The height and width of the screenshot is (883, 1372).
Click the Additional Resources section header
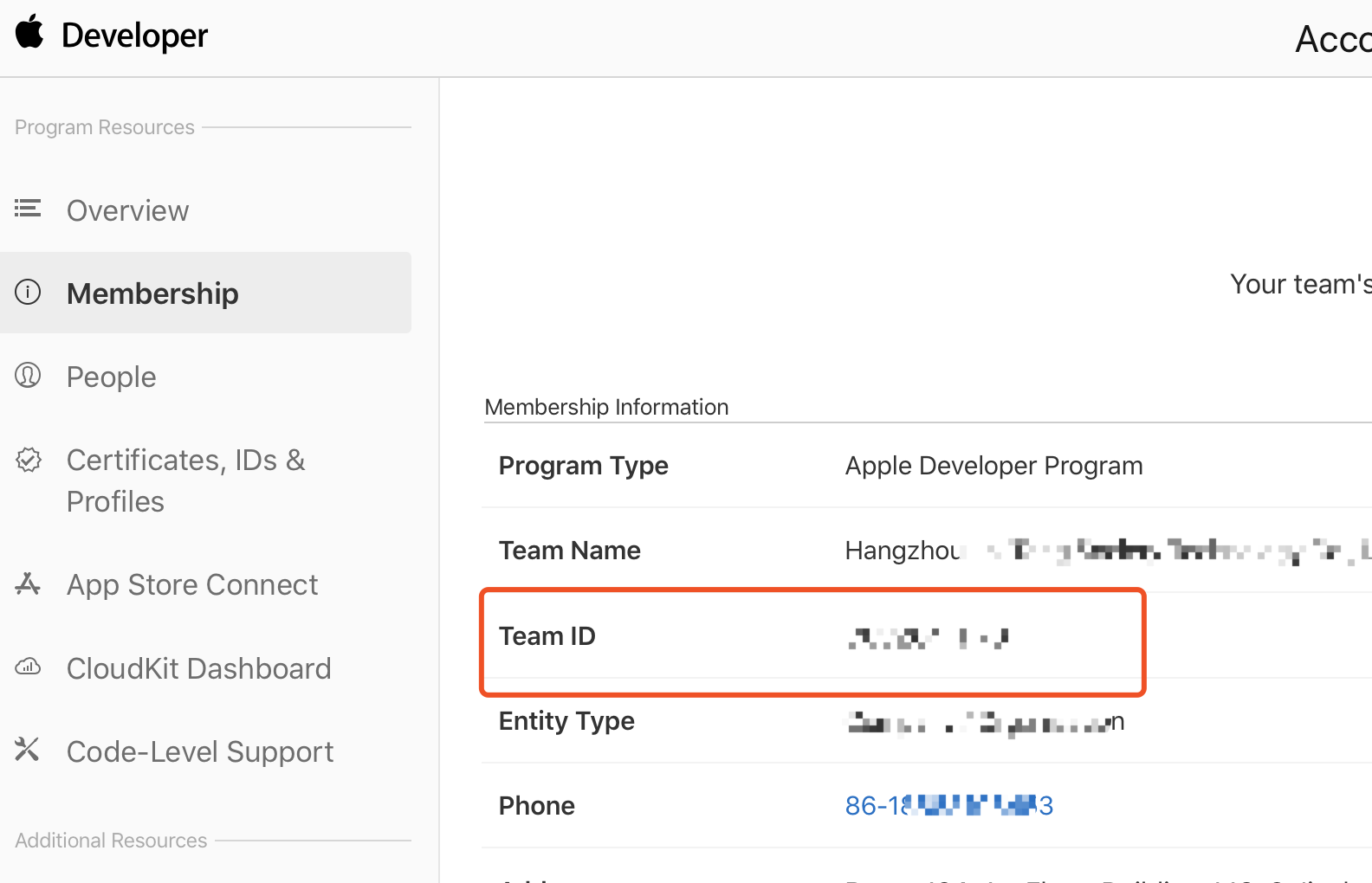(x=111, y=841)
